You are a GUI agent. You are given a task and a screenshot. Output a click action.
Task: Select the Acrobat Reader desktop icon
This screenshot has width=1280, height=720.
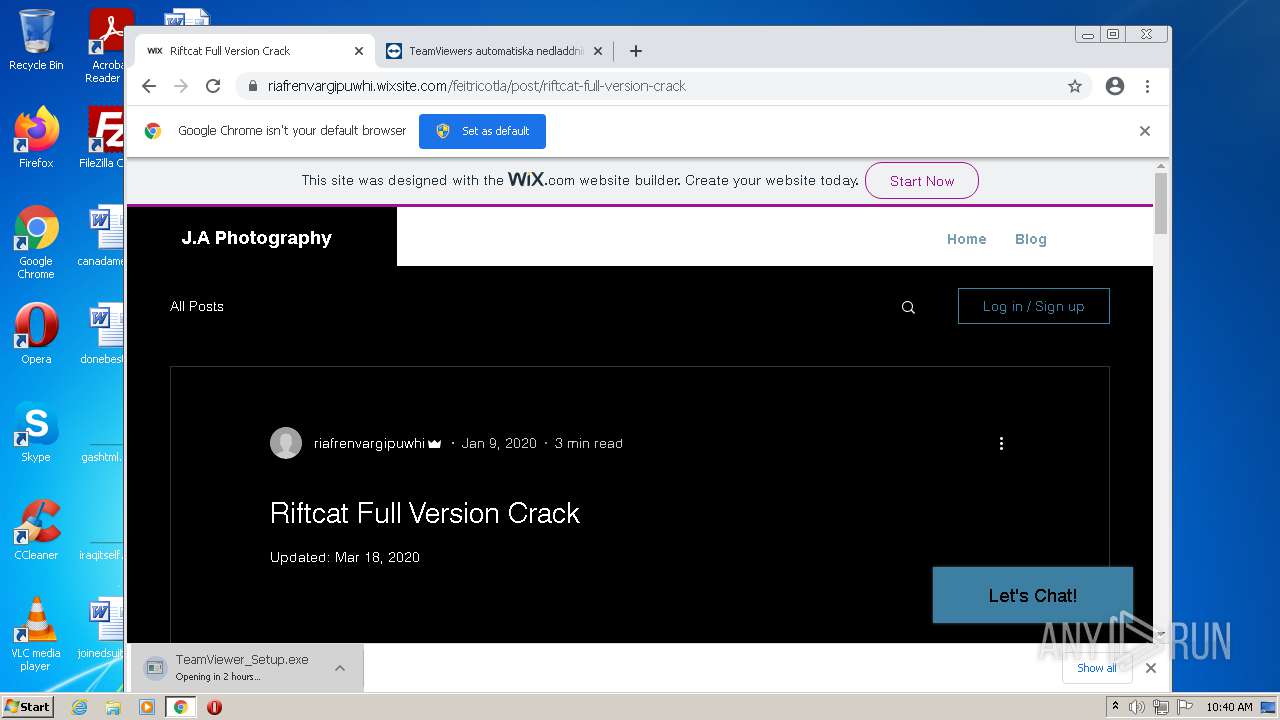(x=106, y=46)
